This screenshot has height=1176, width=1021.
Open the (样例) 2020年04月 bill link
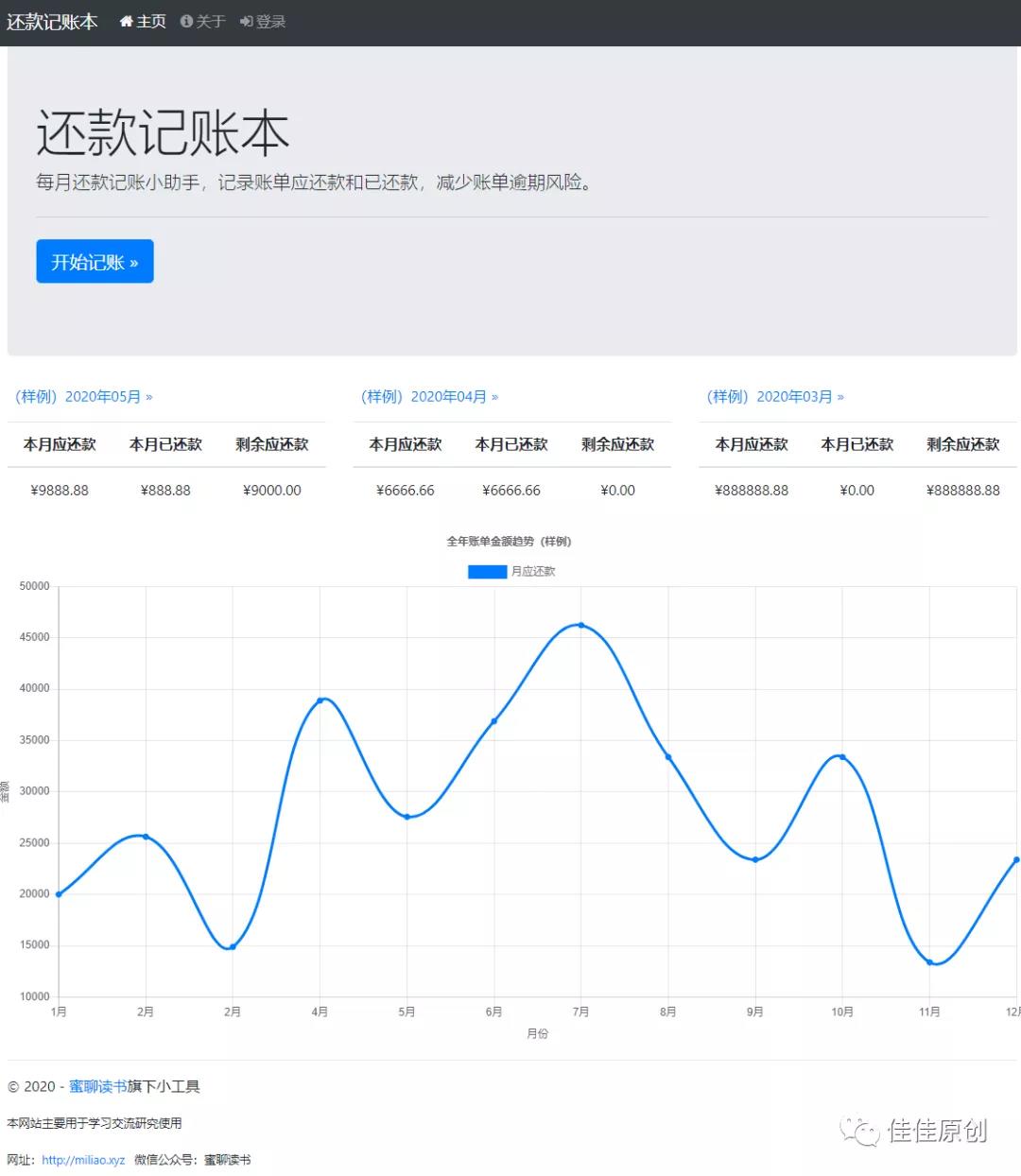pyautogui.click(x=429, y=397)
